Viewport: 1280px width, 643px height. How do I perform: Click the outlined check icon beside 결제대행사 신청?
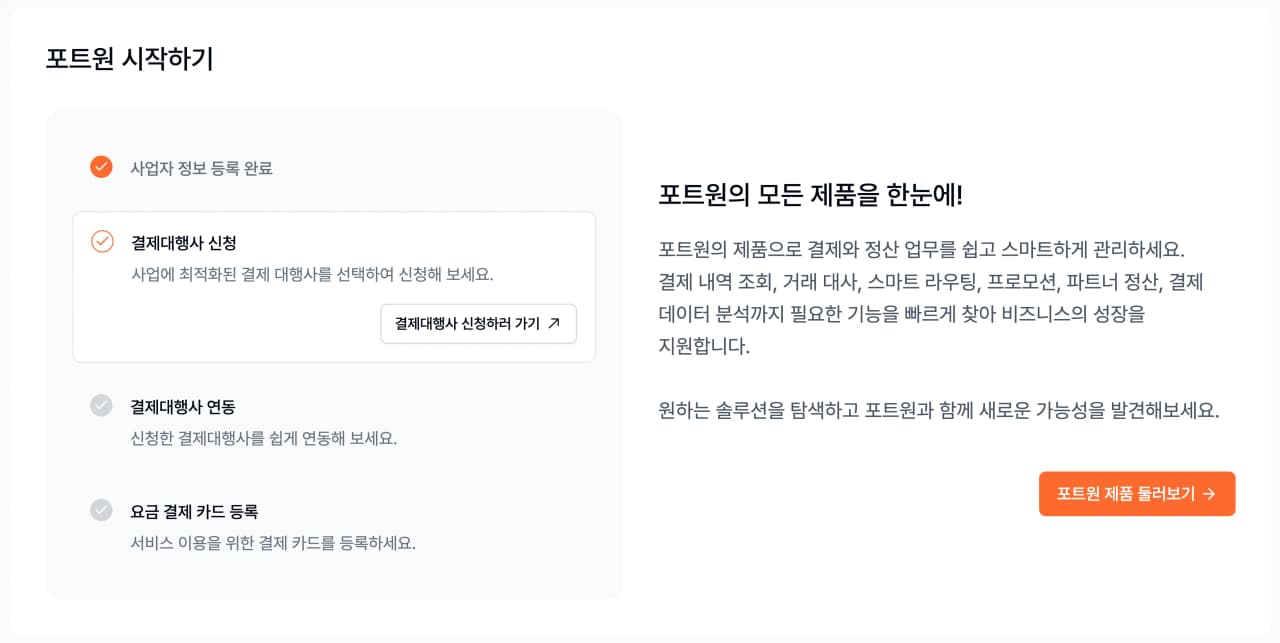click(102, 241)
